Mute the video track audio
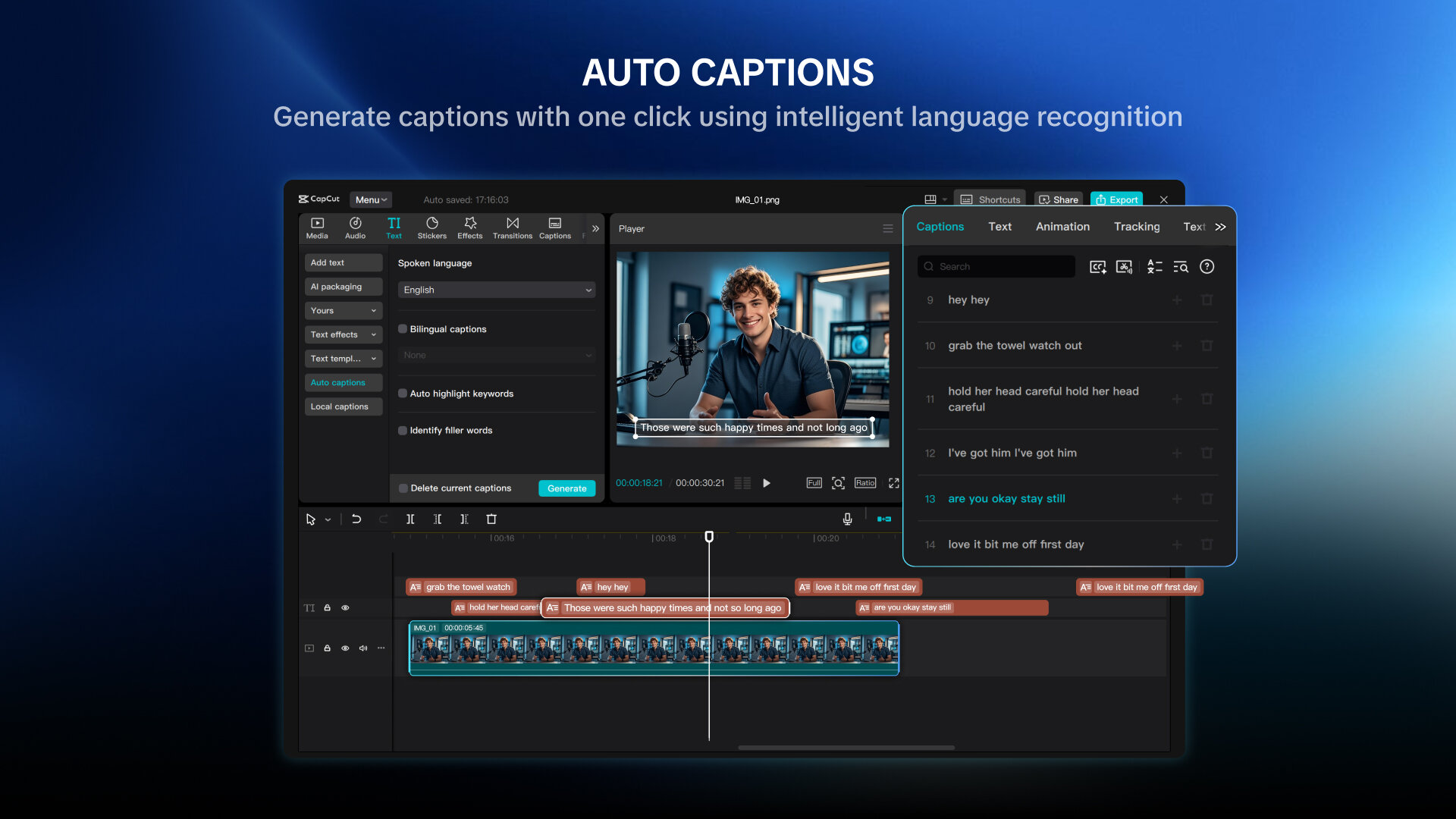Viewport: 1456px width, 819px height. [x=363, y=648]
